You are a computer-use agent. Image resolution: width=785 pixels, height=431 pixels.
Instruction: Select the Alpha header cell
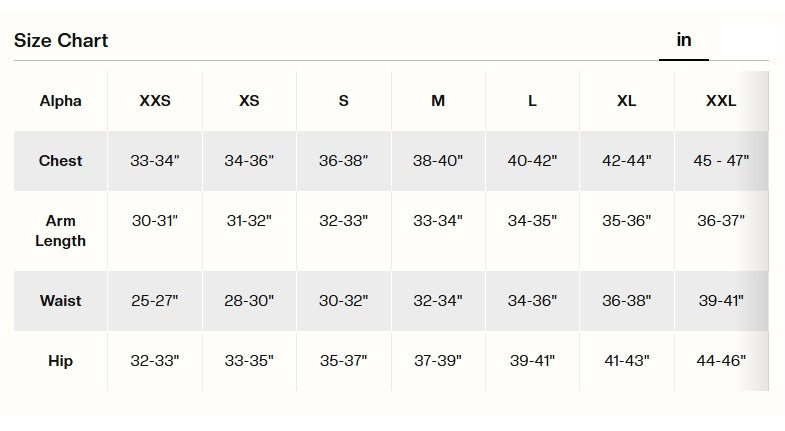click(x=61, y=101)
